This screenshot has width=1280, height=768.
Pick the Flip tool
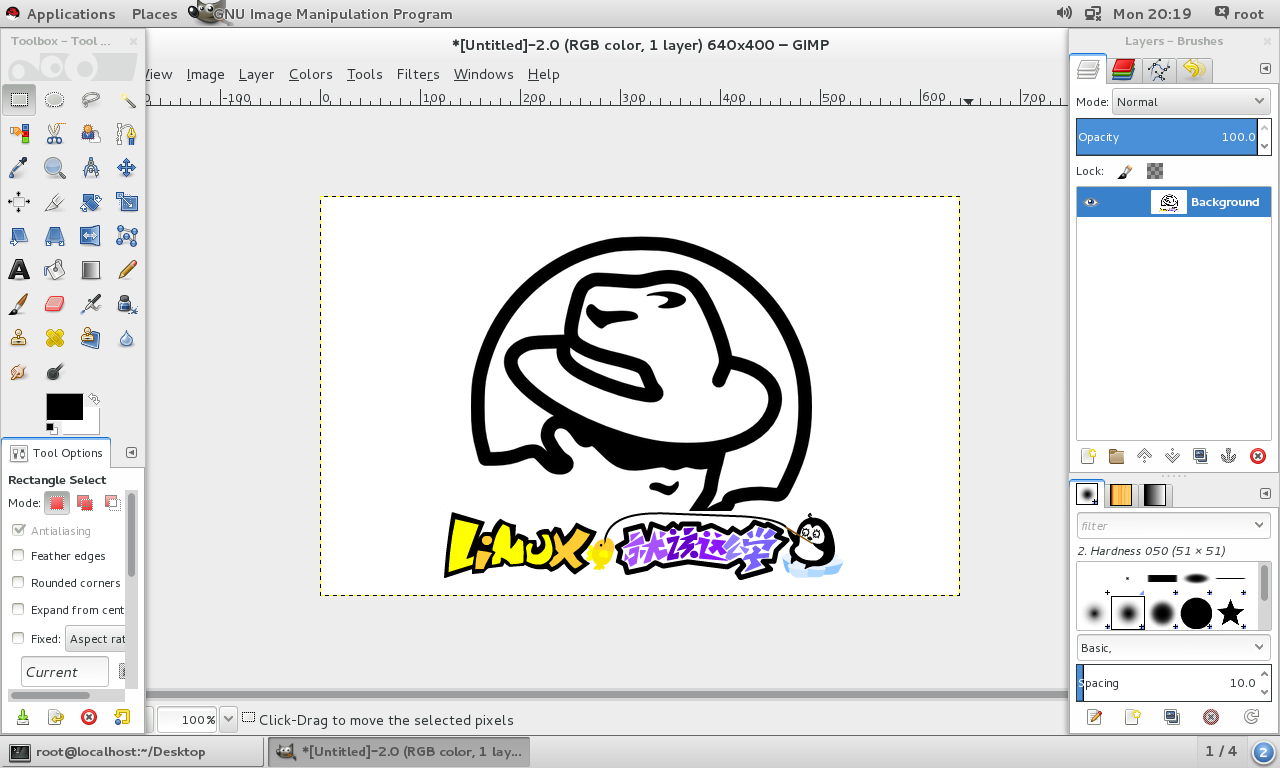click(91, 235)
